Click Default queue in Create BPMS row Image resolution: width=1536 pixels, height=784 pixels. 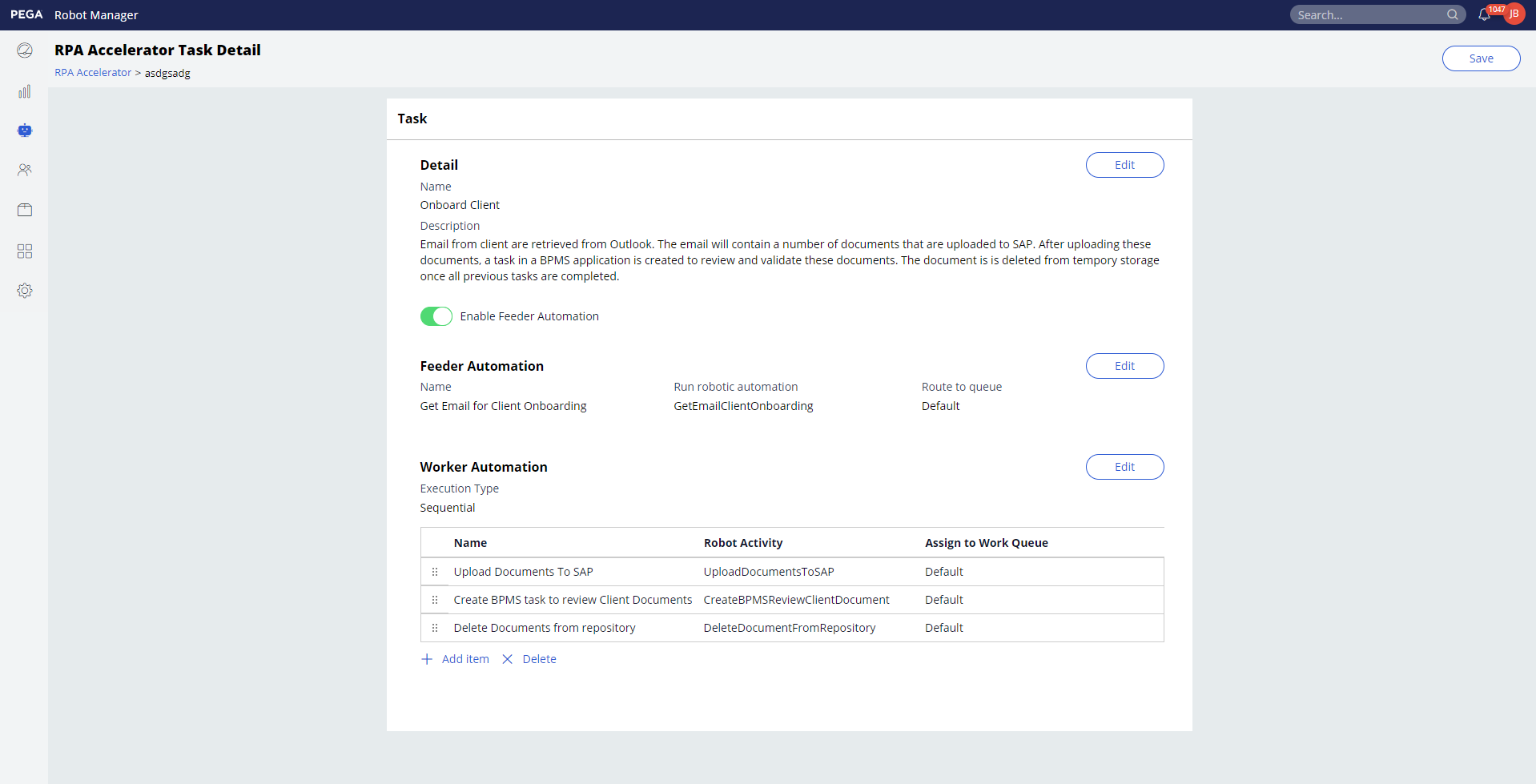click(944, 600)
